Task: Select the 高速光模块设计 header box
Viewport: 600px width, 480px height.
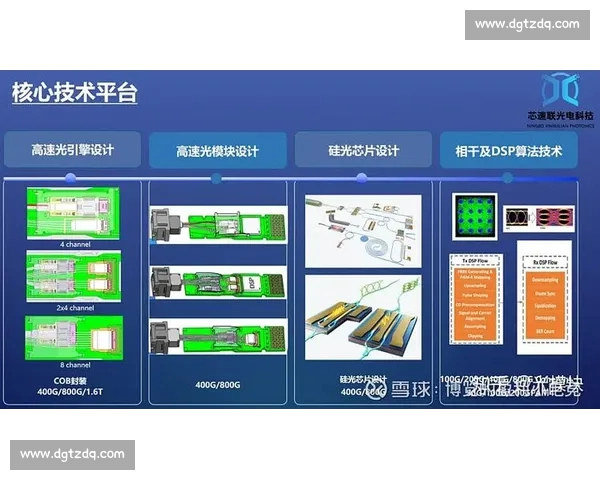Action: [x=218, y=150]
